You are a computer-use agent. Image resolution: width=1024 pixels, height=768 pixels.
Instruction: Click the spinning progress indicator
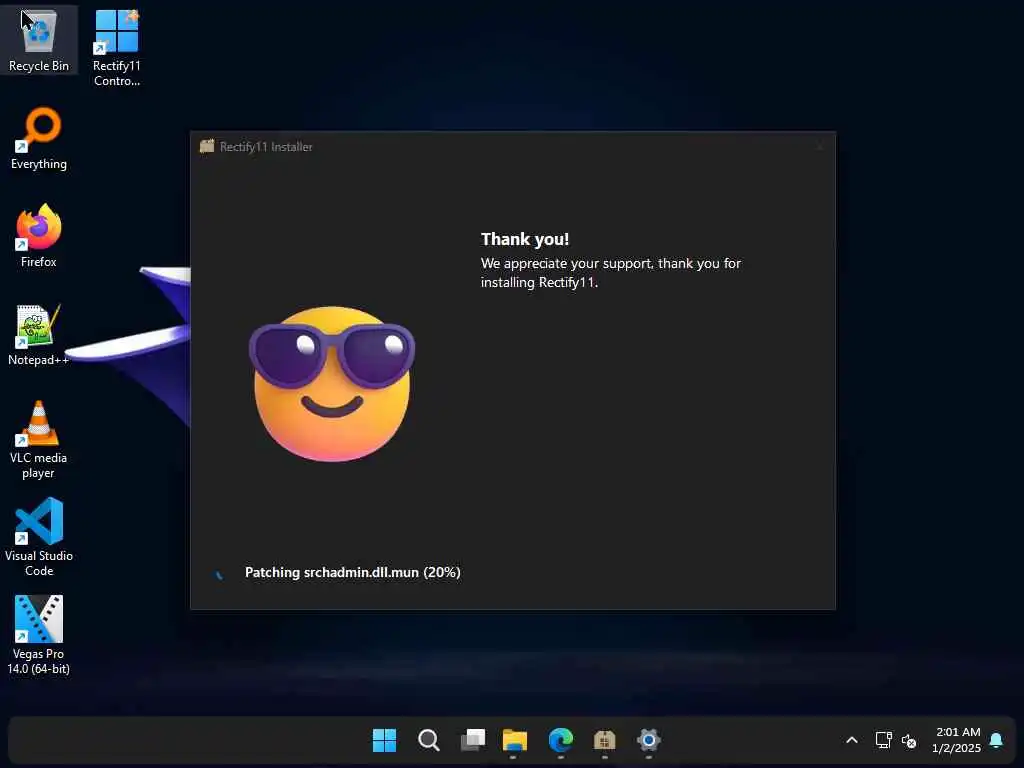click(219, 573)
